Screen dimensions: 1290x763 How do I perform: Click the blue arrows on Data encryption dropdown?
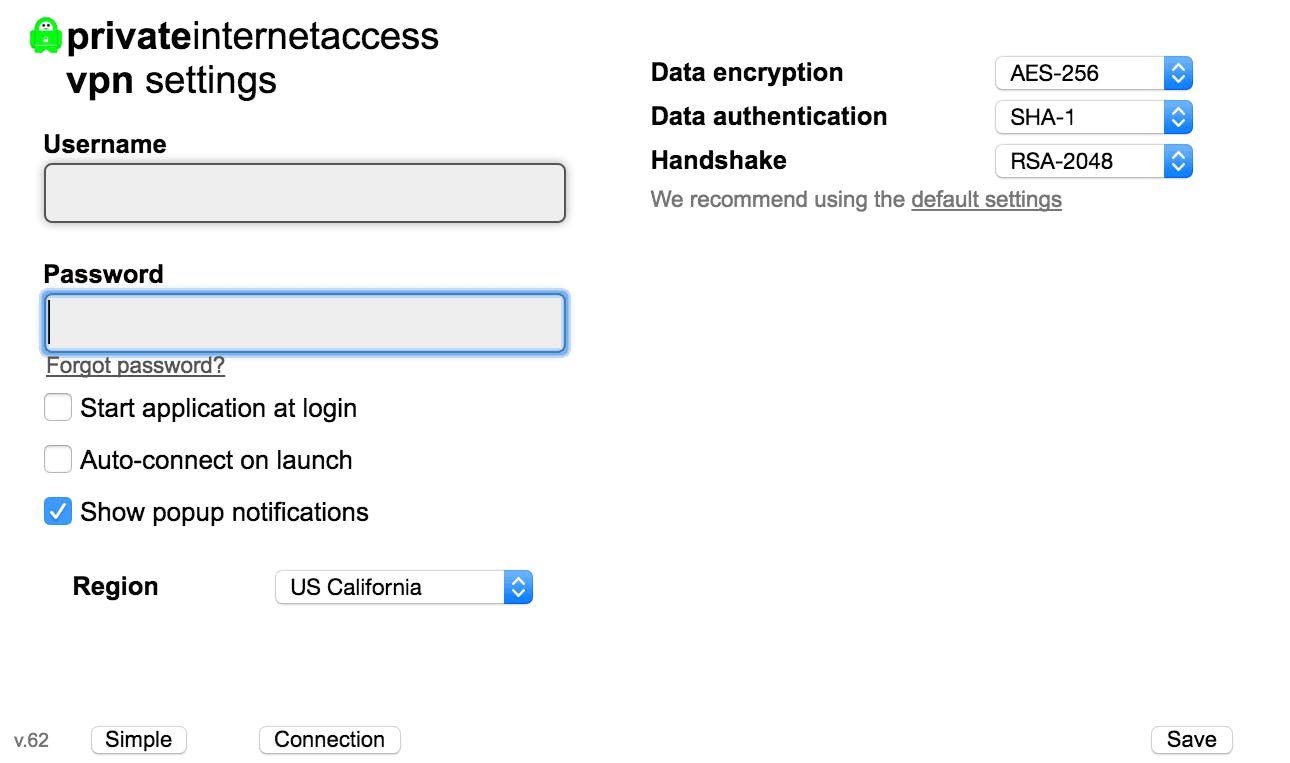(1178, 73)
